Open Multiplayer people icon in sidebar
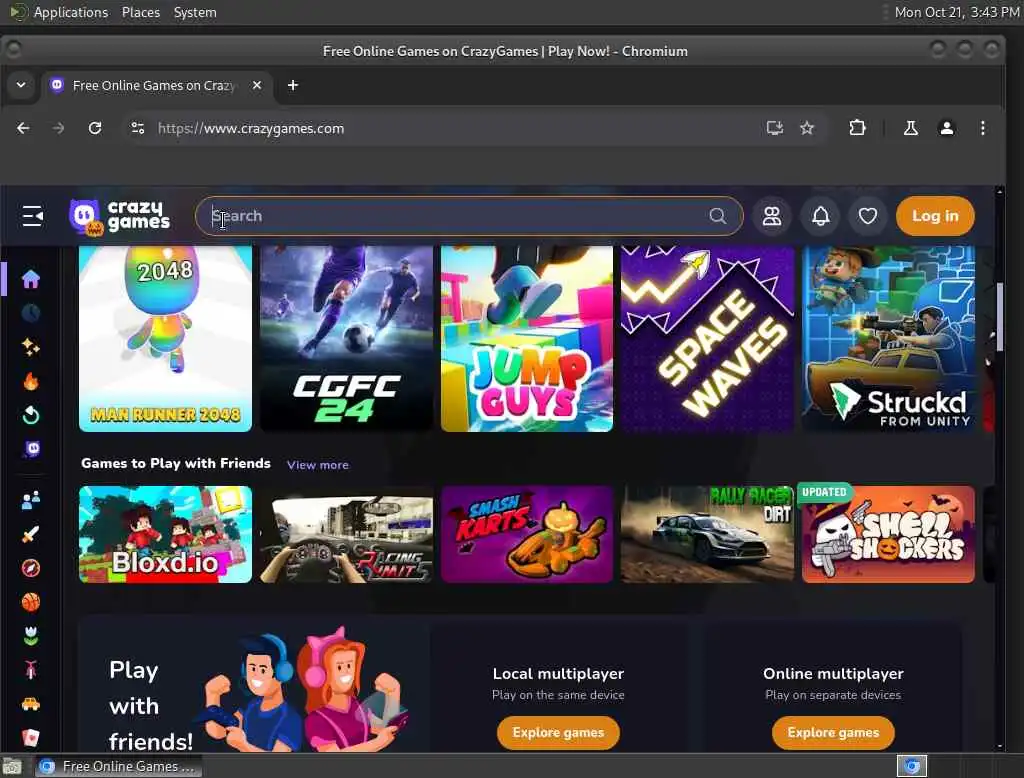Viewport: 1024px width, 778px height. click(31, 500)
